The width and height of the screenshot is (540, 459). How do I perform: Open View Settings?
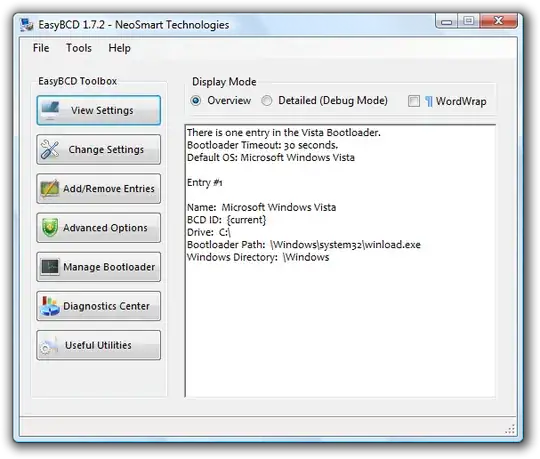98,110
